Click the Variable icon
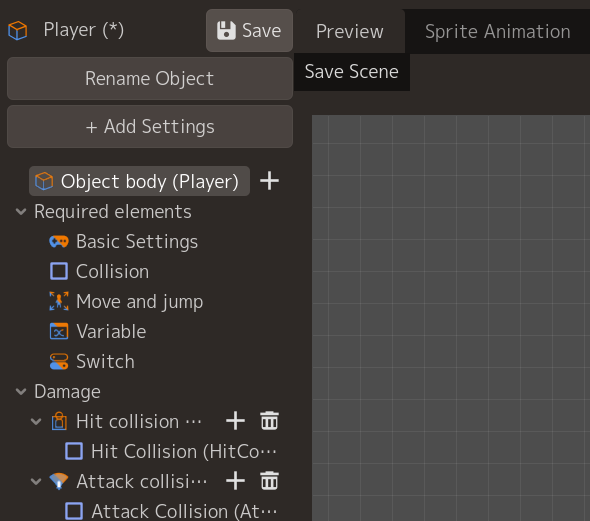This screenshot has width=590, height=521. pyautogui.click(x=59, y=331)
